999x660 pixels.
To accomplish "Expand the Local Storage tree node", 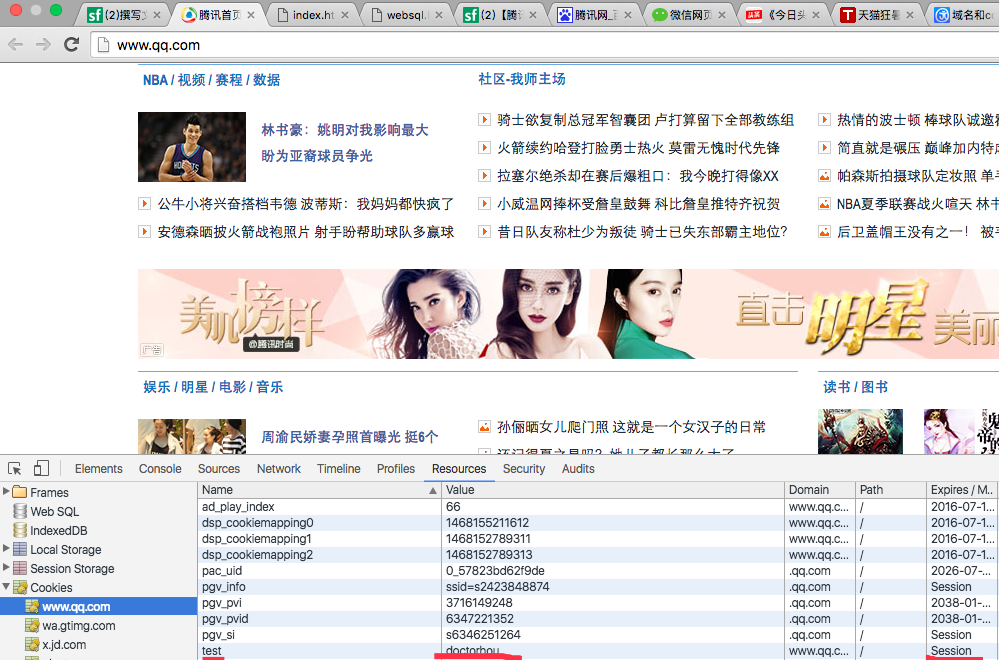I will point(6,549).
